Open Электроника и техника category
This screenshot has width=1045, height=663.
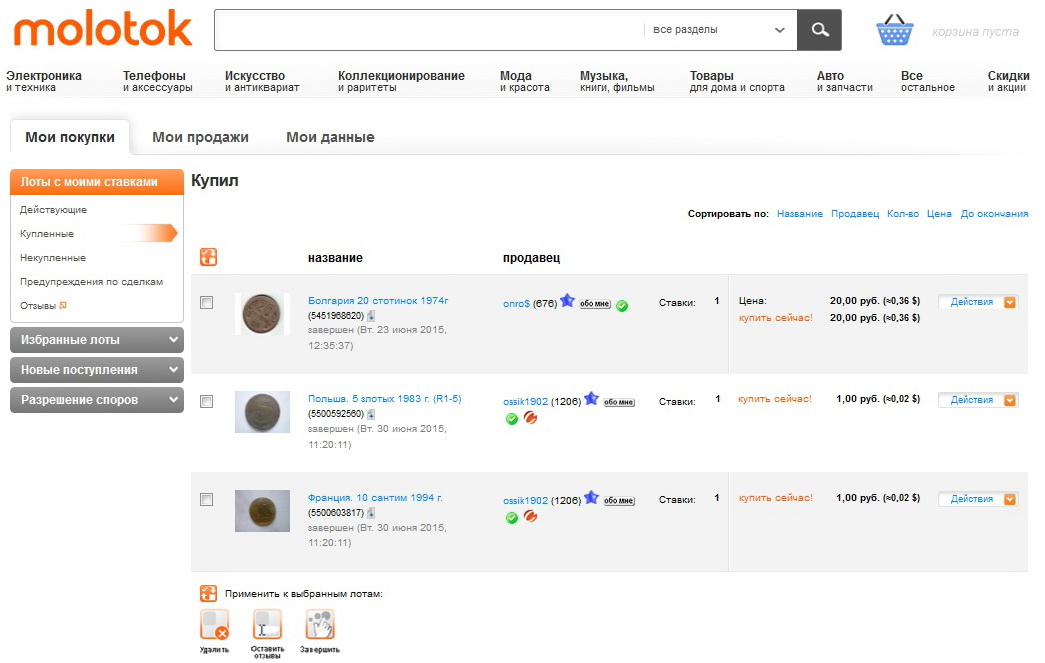click(44, 81)
